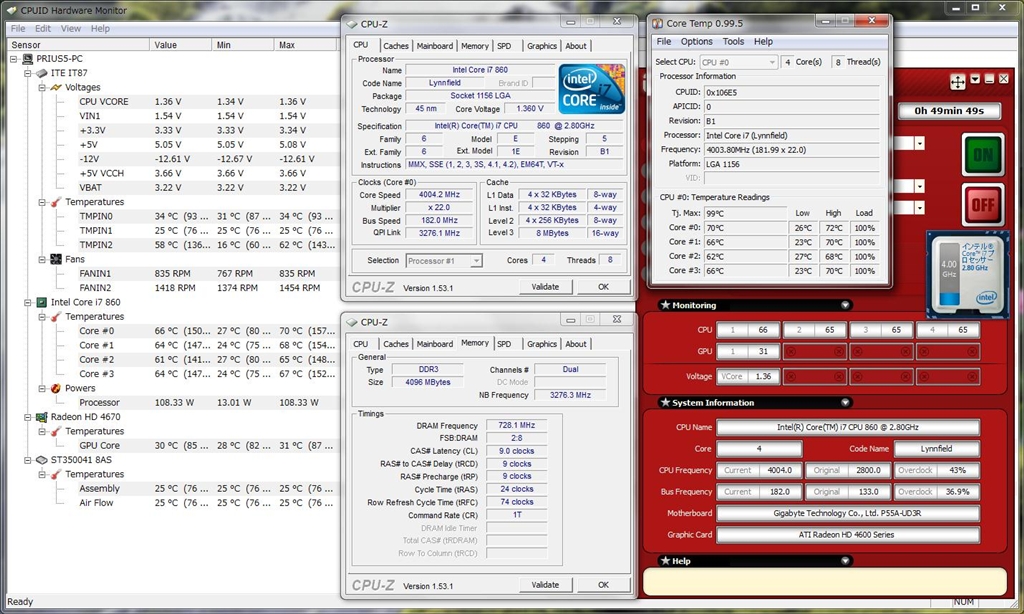Click the PRIUS5-PC computer icon
This screenshot has height=614, width=1024.
pyautogui.click(x=27, y=59)
